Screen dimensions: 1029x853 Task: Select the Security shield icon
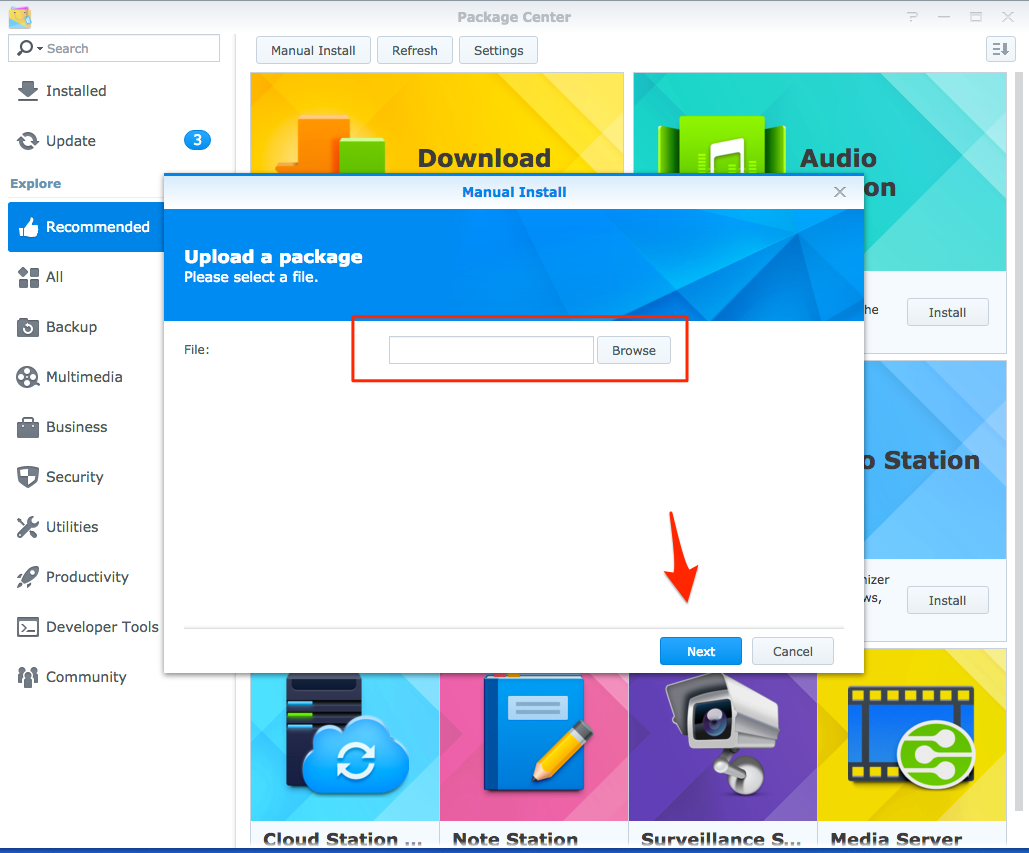[30, 477]
